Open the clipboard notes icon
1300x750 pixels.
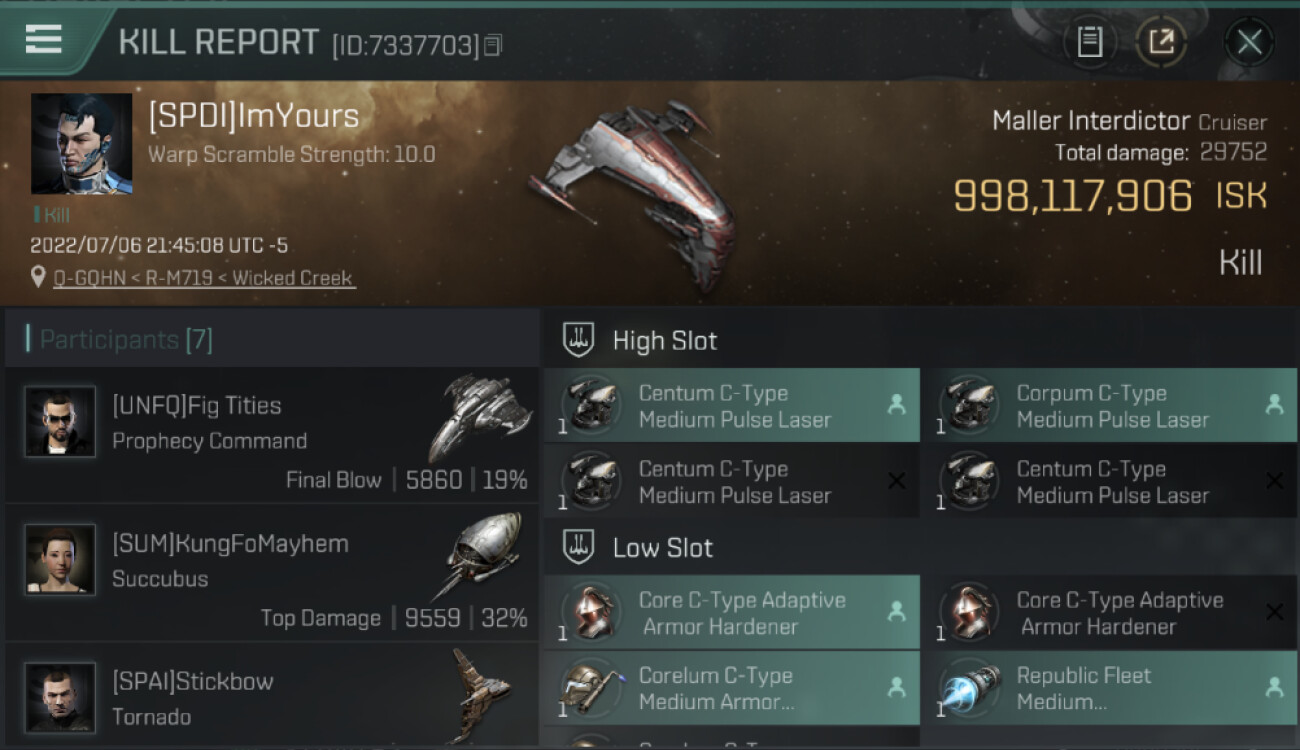pyautogui.click(x=1089, y=42)
